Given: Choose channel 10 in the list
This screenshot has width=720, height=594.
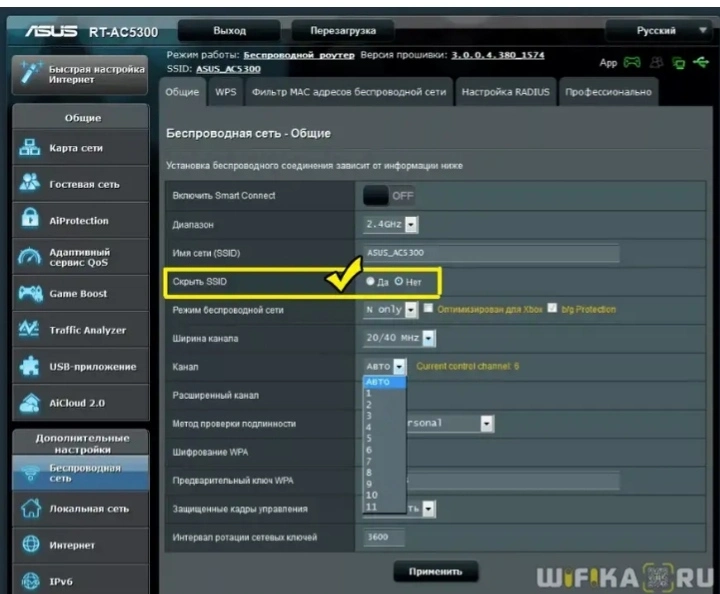Looking at the screenshot, I should point(384,495).
